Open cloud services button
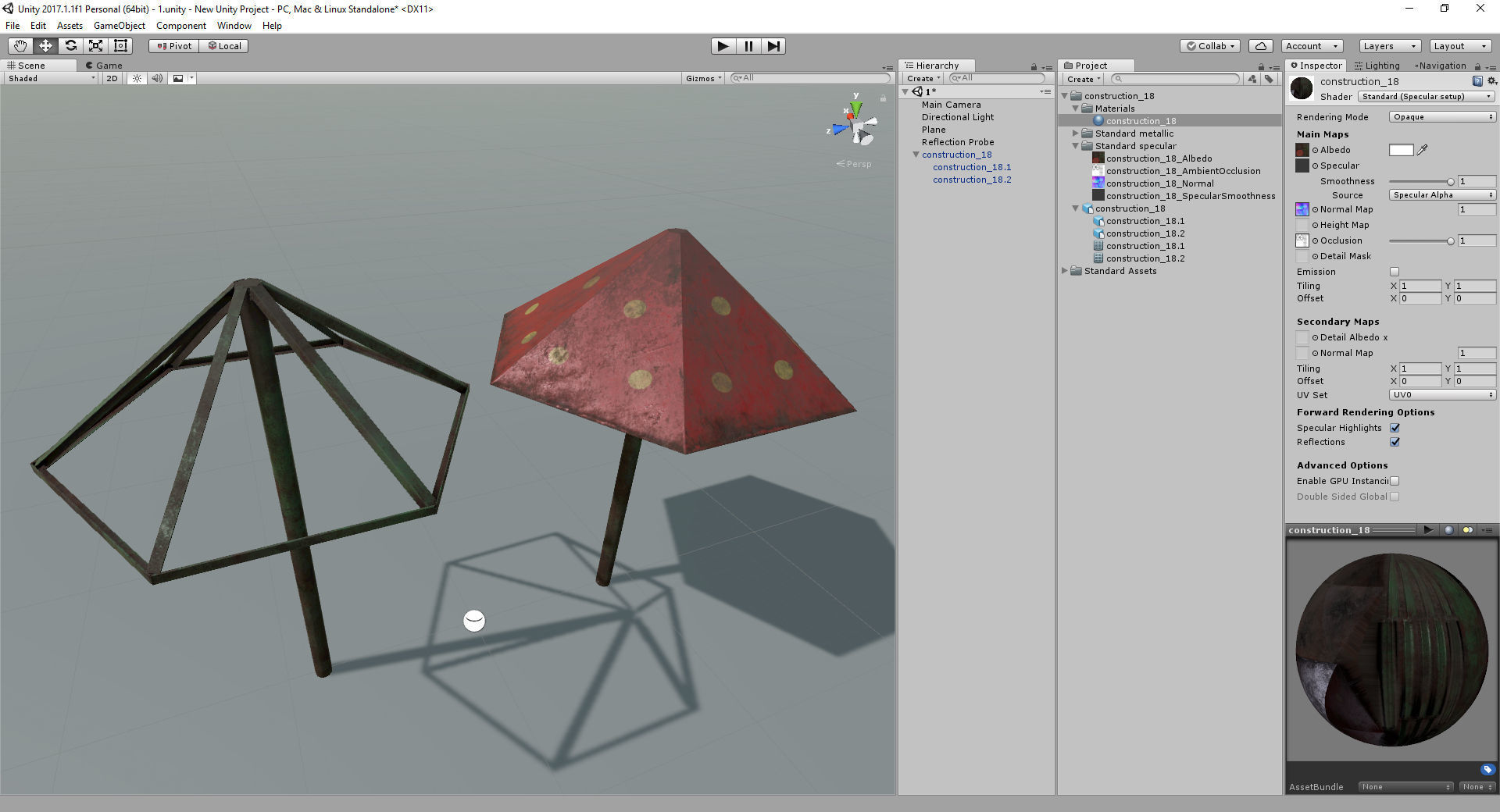The height and width of the screenshot is (812, 1500). point(1261,46)
